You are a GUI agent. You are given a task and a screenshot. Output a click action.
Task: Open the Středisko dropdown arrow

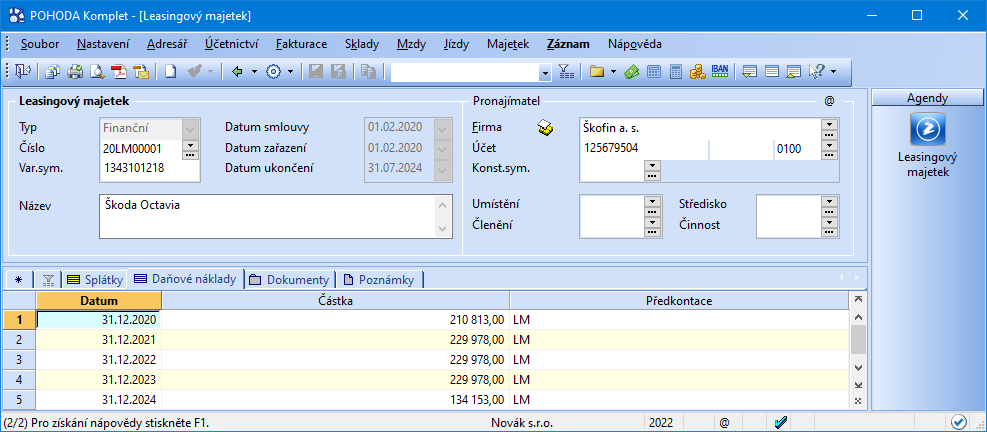[x=830, y=200]
